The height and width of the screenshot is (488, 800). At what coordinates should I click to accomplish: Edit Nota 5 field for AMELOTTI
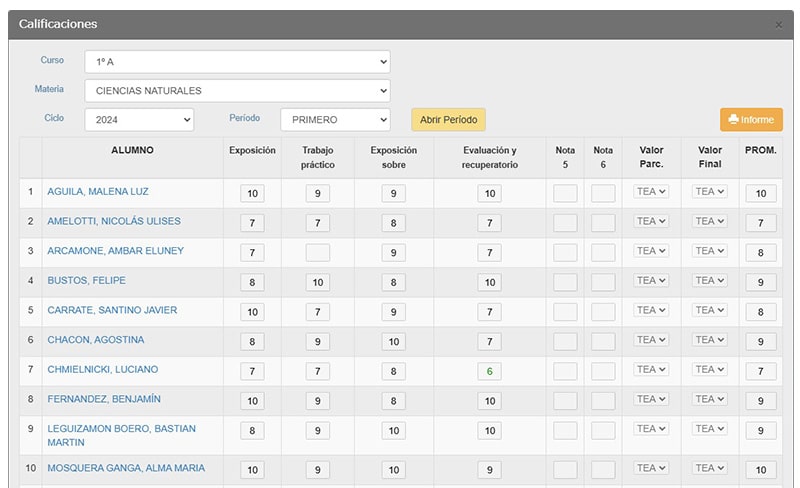point(565,223)
